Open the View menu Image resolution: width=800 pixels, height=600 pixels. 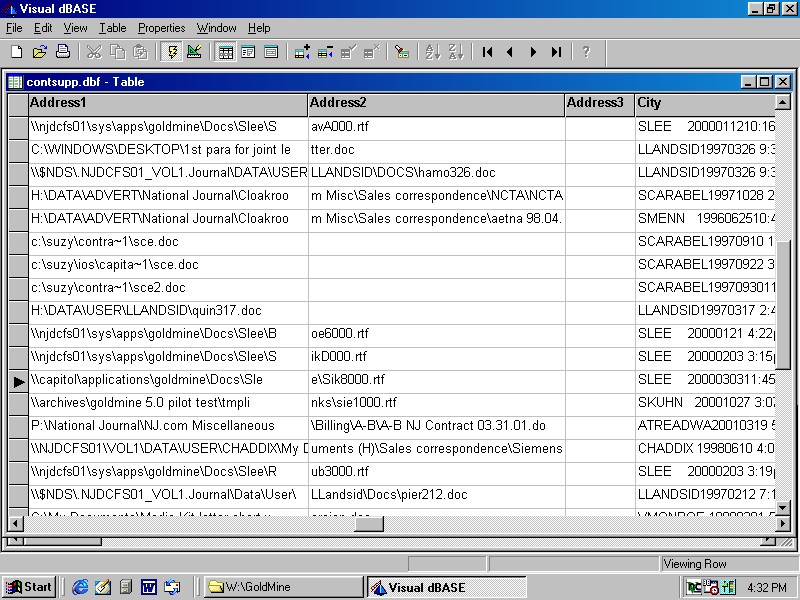[x=76, y=28]
